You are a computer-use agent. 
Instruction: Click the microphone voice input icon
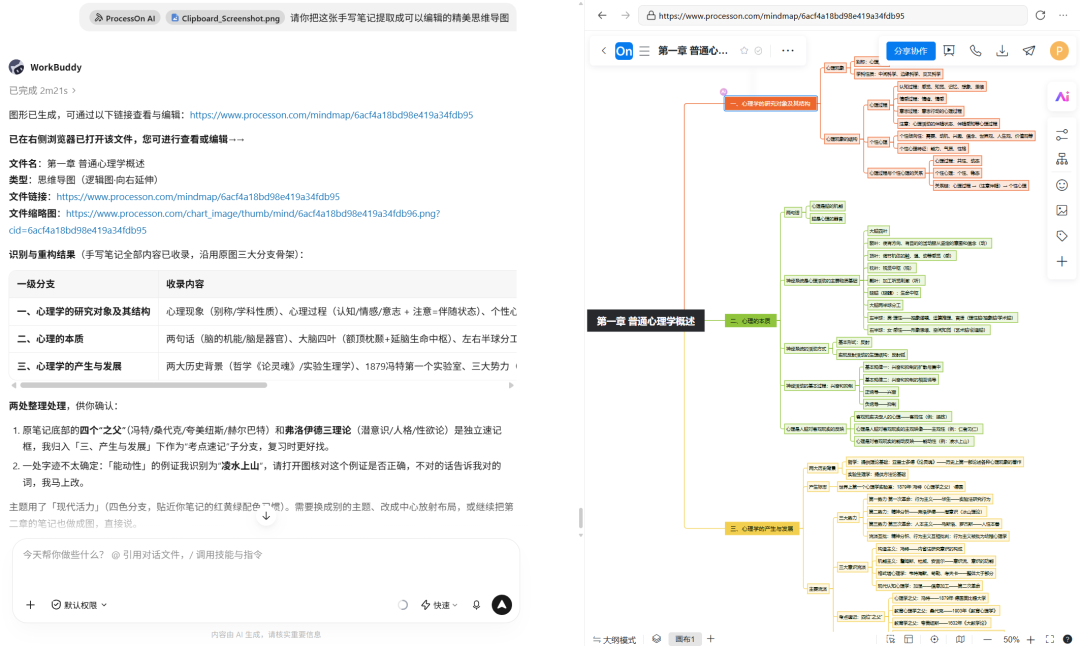pyautogui.click(x=476, y=605)
